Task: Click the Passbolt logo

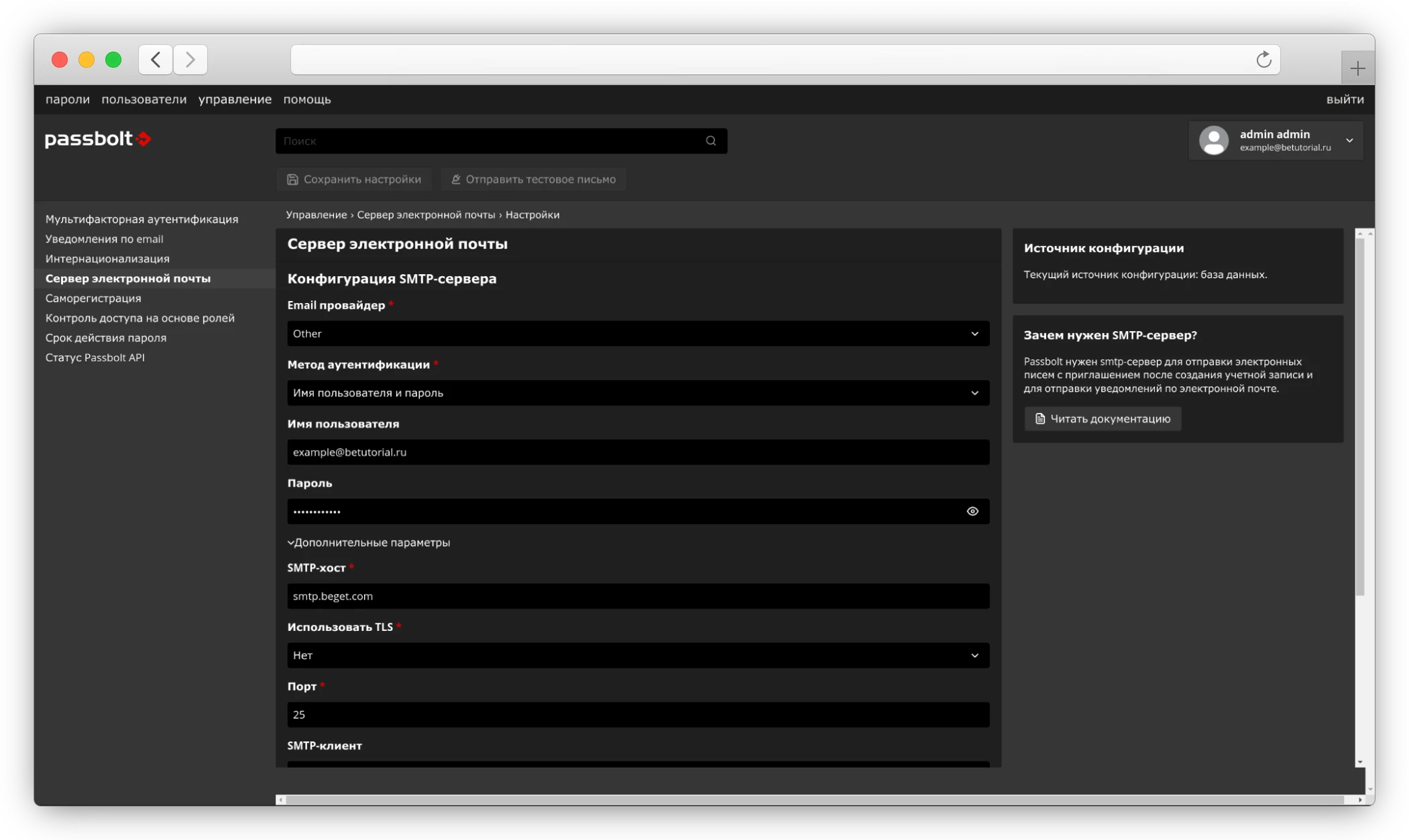Action: tap(98, 139)
